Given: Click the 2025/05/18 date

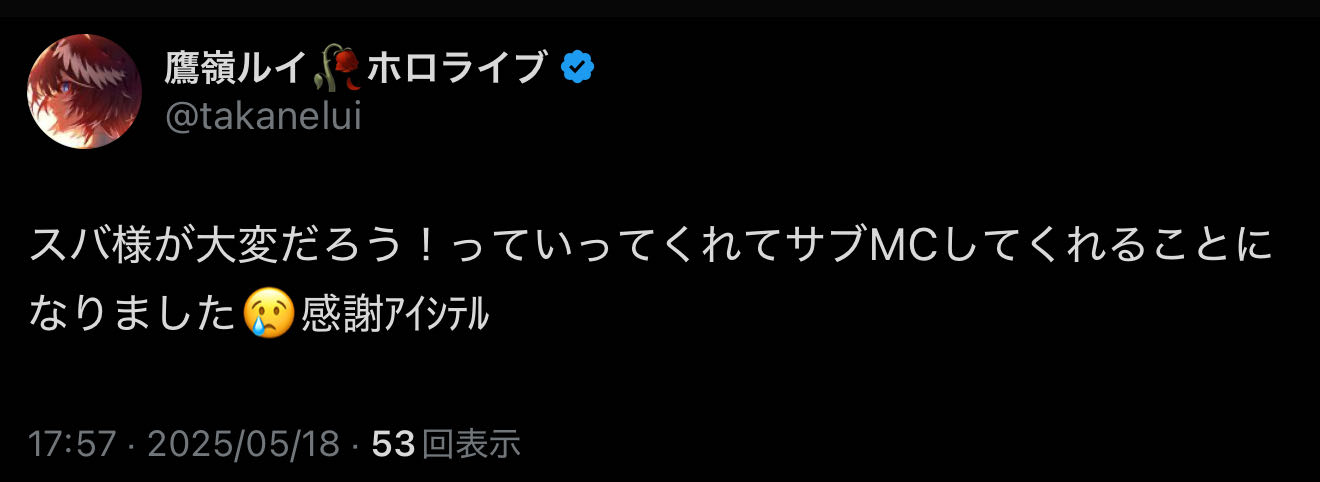Looking at the screenshot, I should [x=243, y=444].
